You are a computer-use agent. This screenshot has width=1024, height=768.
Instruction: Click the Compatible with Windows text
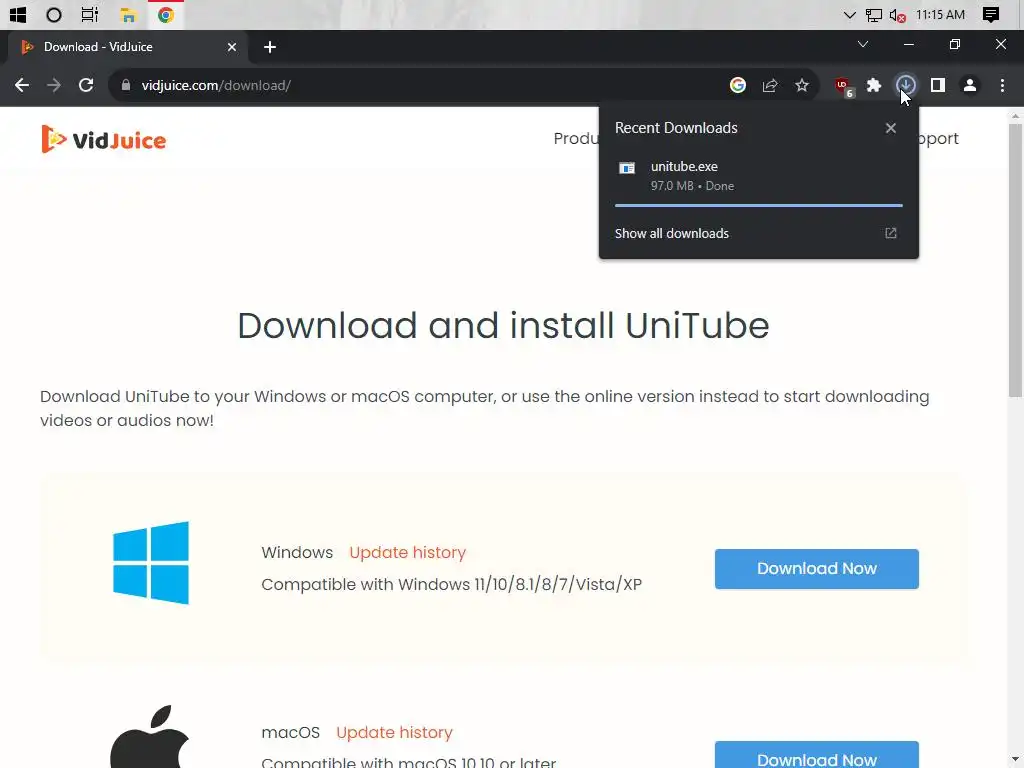pos(451,584)
